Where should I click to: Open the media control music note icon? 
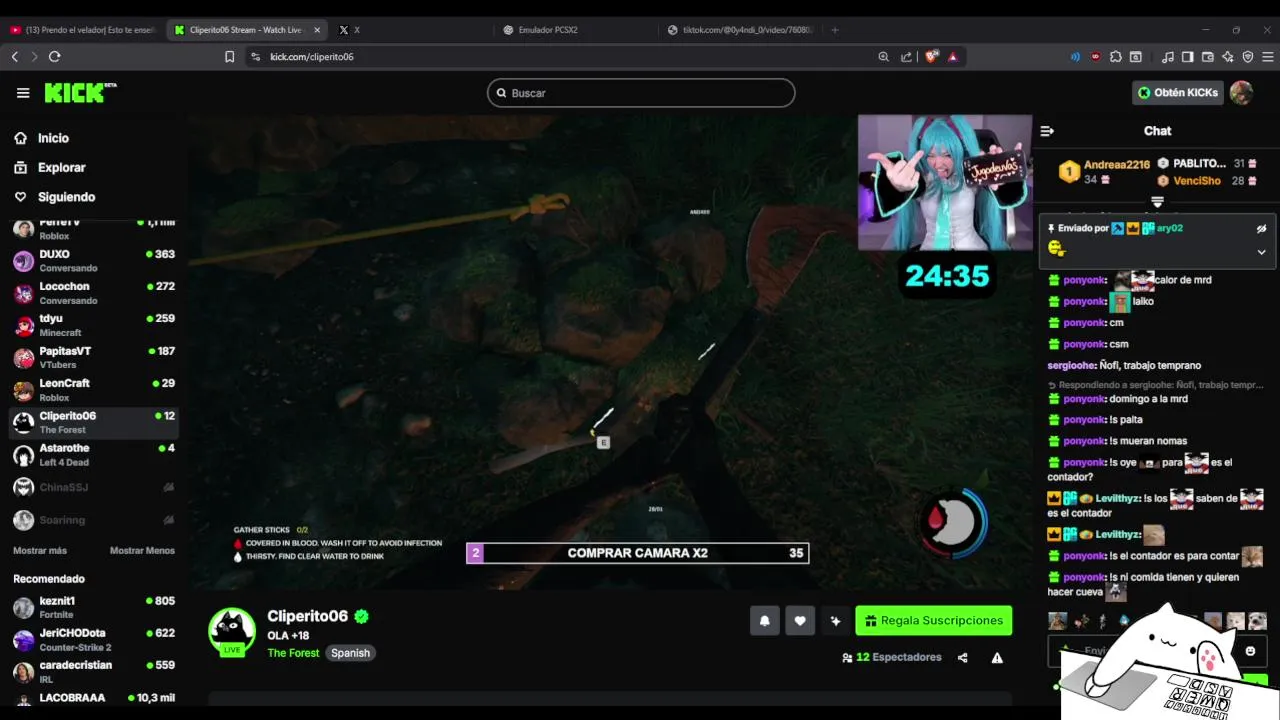click(x=1168, y=57)
